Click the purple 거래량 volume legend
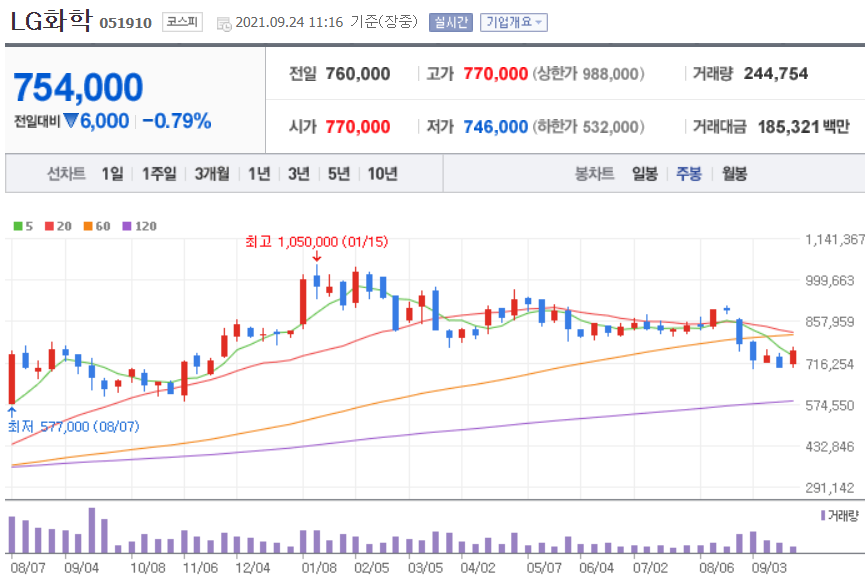 point(840,515)
